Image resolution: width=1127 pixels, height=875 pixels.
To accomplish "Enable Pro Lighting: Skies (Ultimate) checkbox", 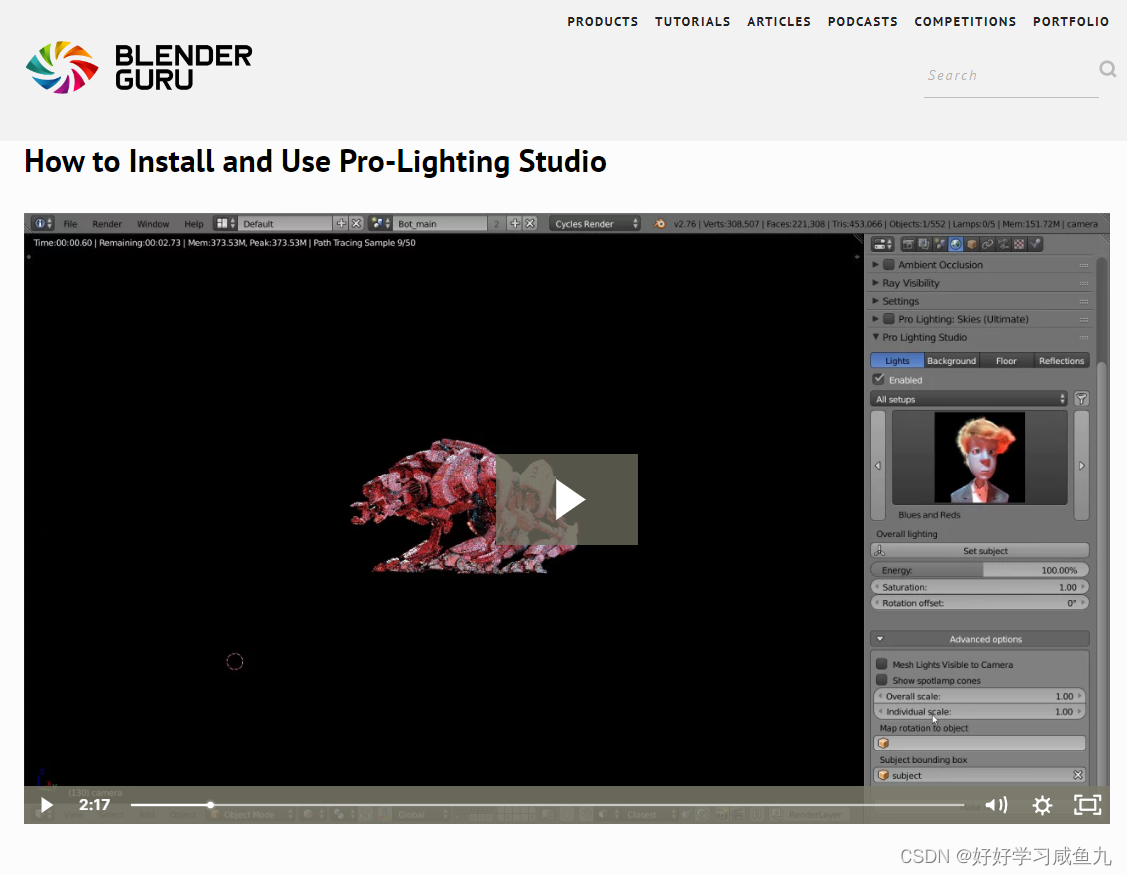I will pyautogui.click(x=889, y=319).
